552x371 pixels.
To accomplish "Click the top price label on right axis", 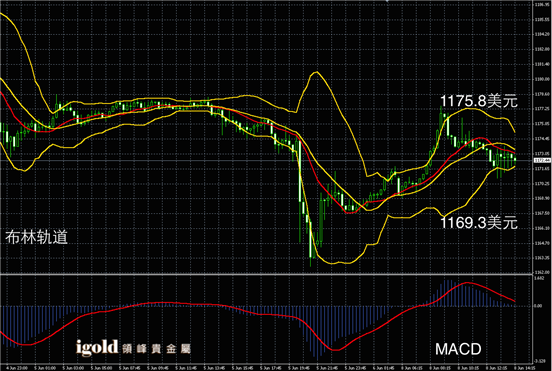I will pos(542,5).
